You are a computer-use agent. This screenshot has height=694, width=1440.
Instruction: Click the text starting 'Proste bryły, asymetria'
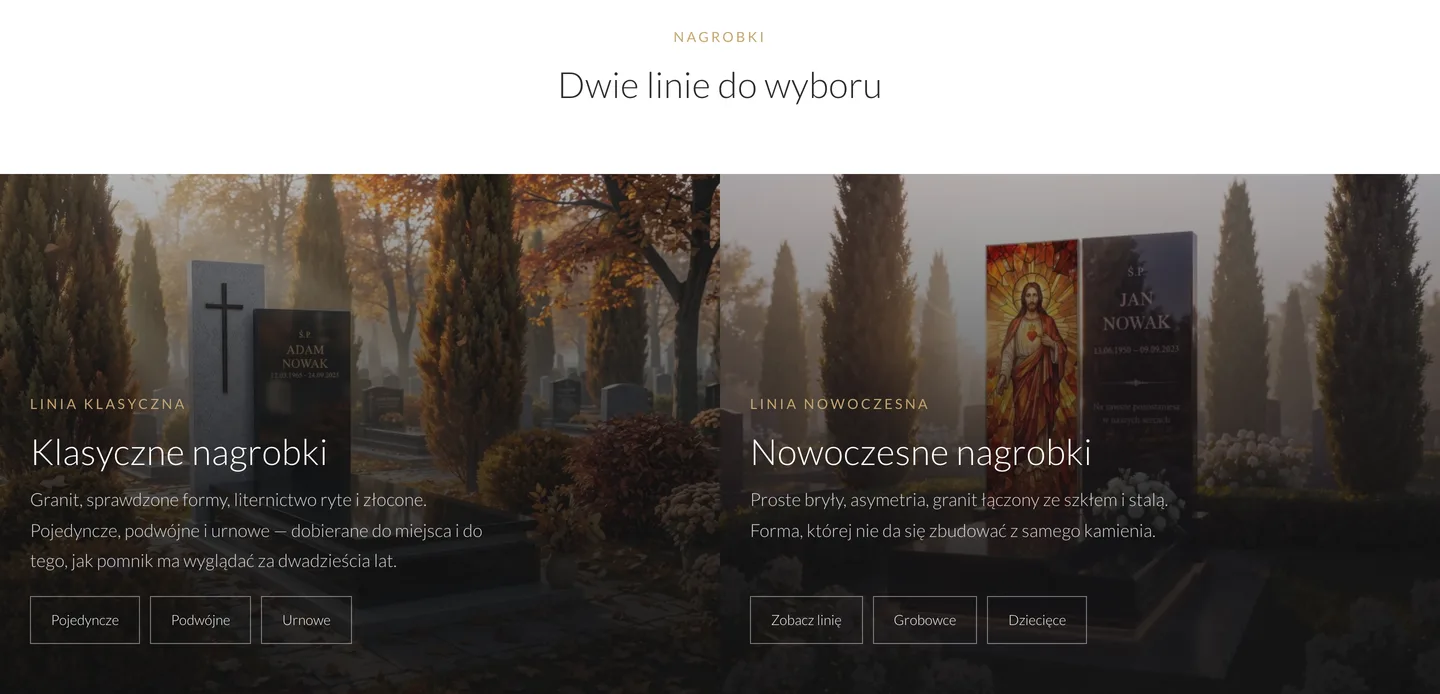point(959,515)
